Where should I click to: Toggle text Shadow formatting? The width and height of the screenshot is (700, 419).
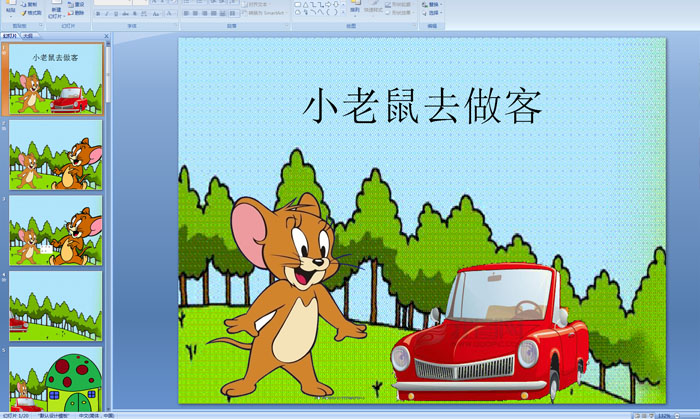pos(134,14)
